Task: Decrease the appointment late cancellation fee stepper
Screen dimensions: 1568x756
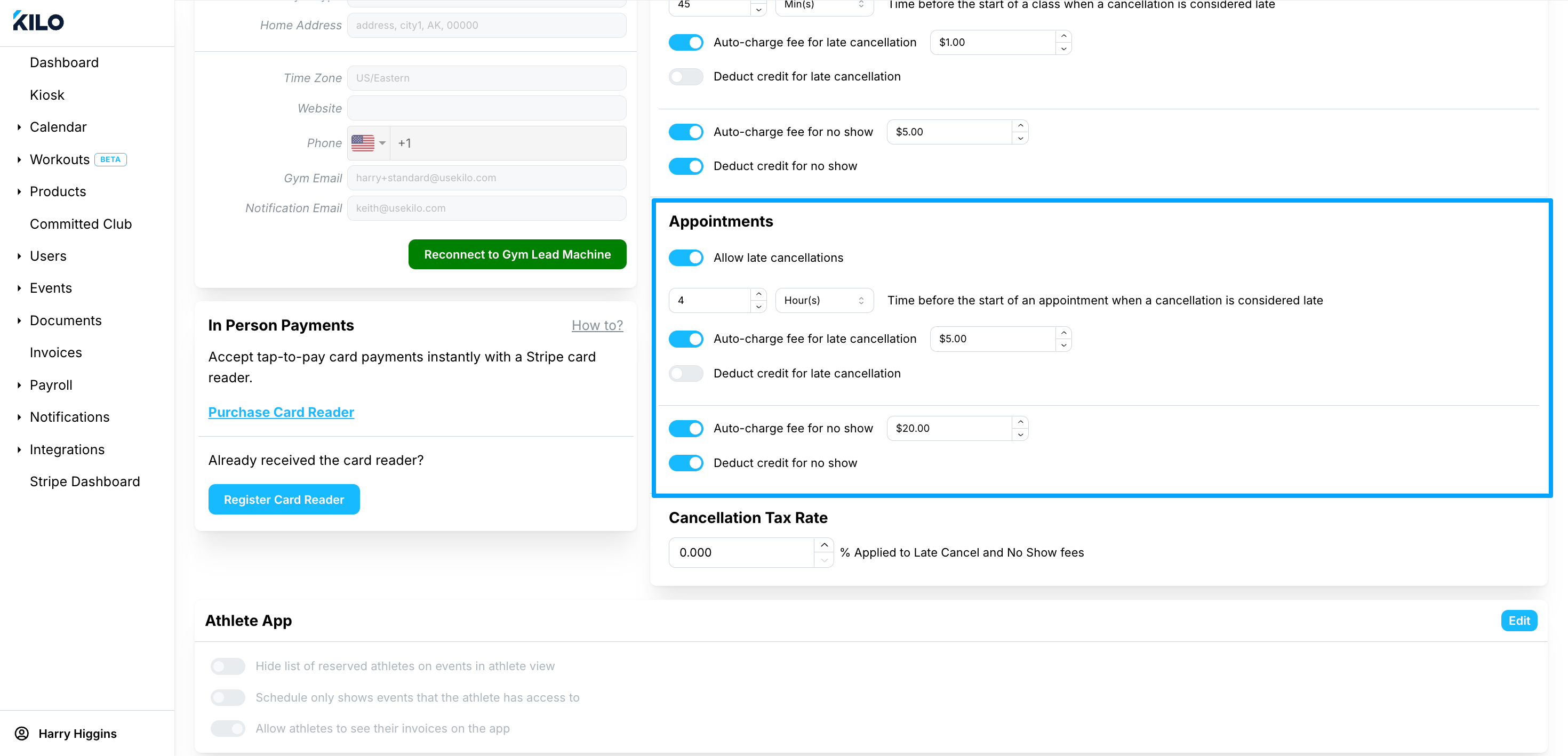Action: coord(1063,345)
